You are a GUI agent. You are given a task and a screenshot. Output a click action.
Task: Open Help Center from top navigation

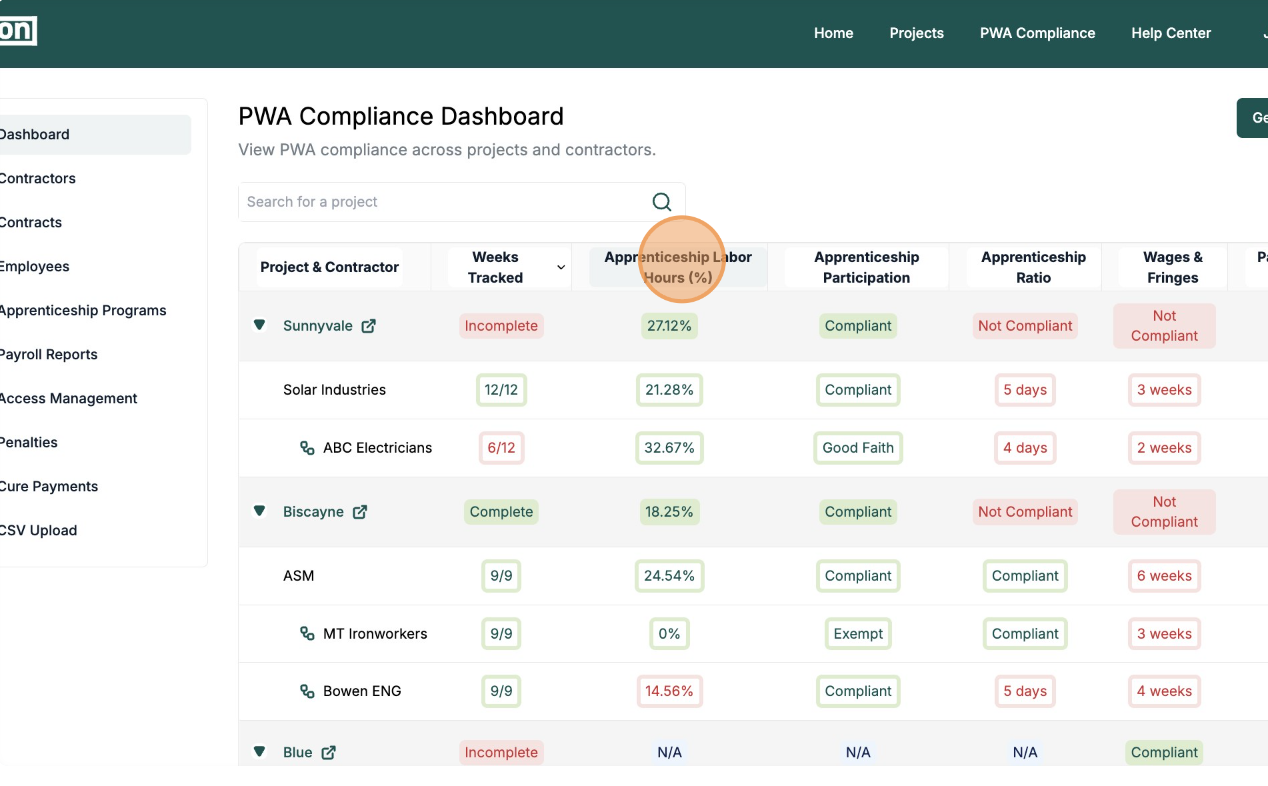(x=1170, y=33)
